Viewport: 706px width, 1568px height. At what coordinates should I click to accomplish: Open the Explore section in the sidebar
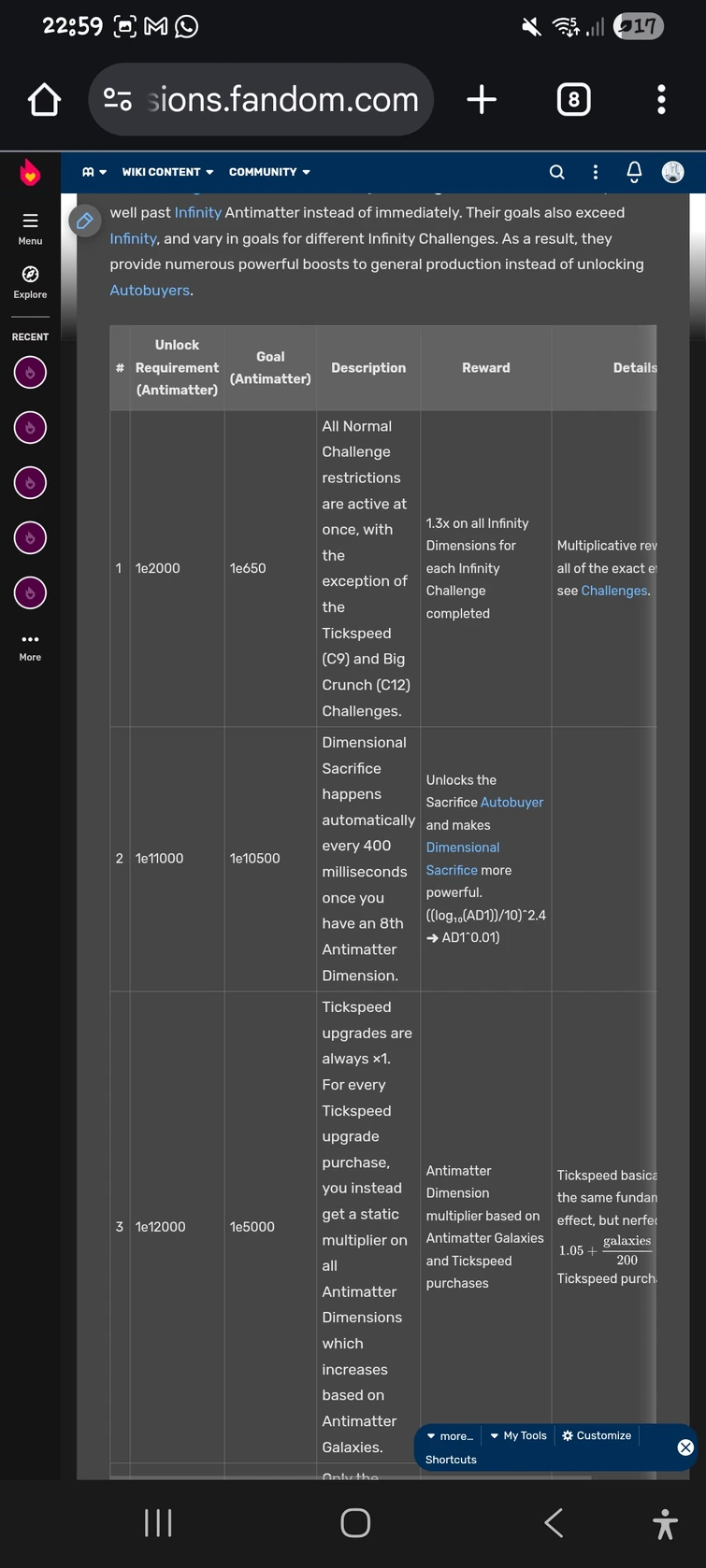pos(29,279)
